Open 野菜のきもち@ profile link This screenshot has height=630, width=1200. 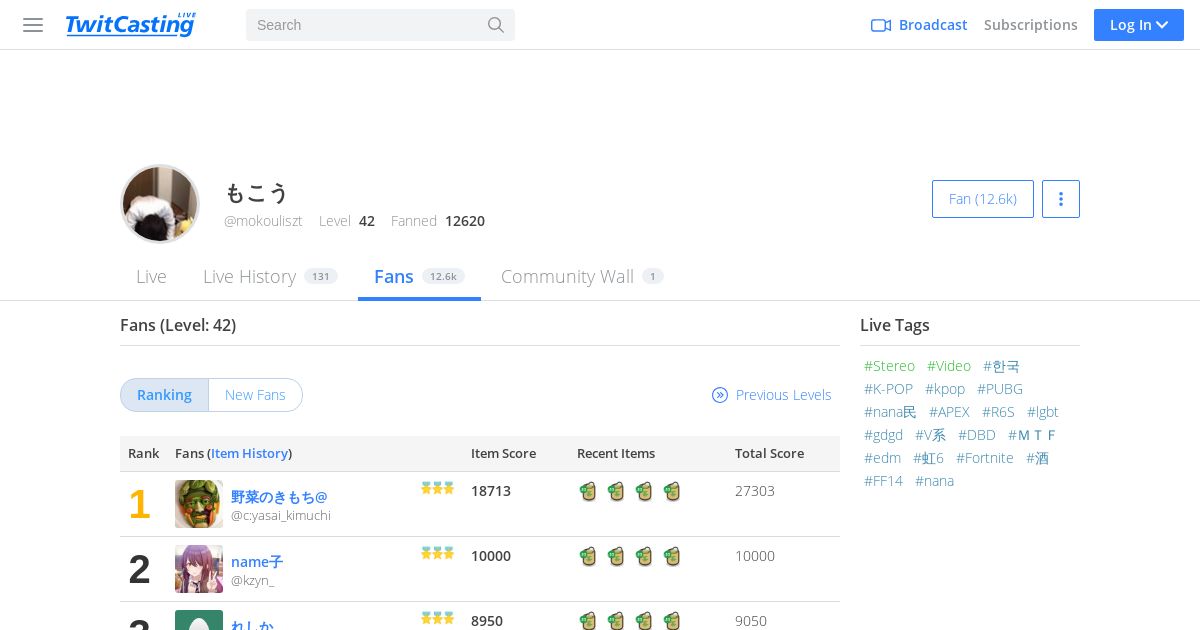coord(279,497)
